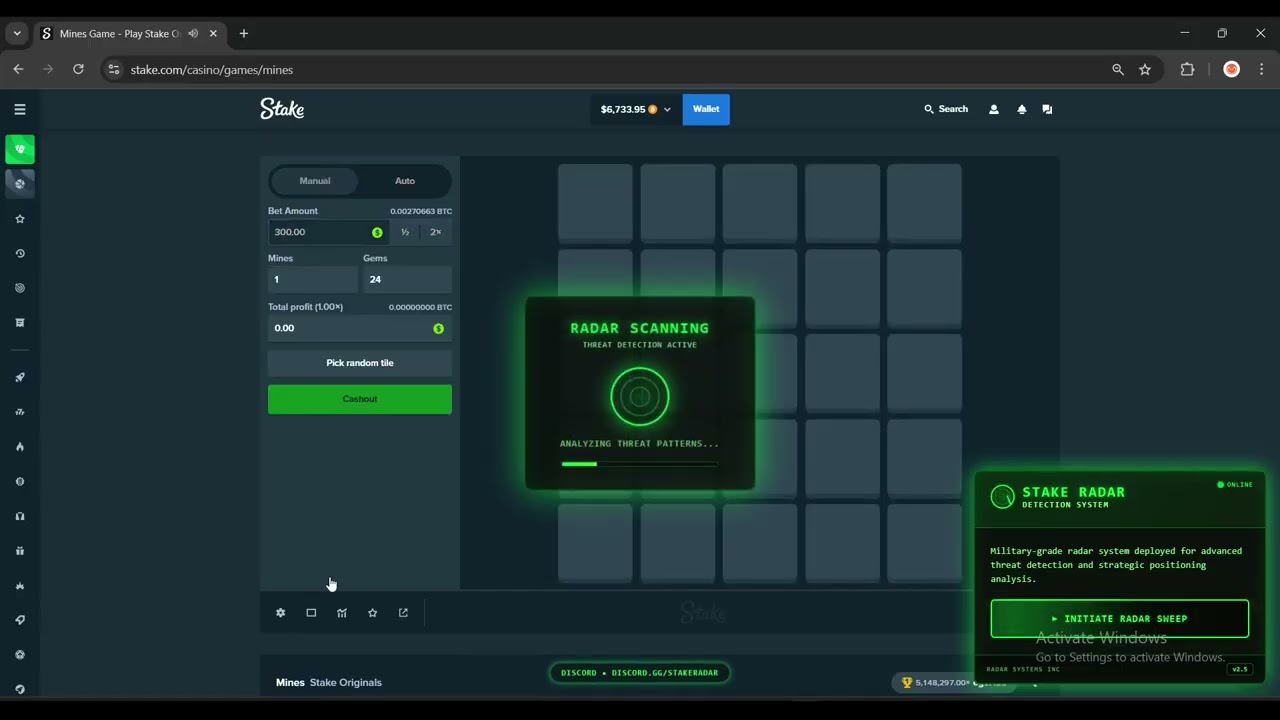
Task: Open the Sports sidebar icon
Action: [x=20, y=184]
